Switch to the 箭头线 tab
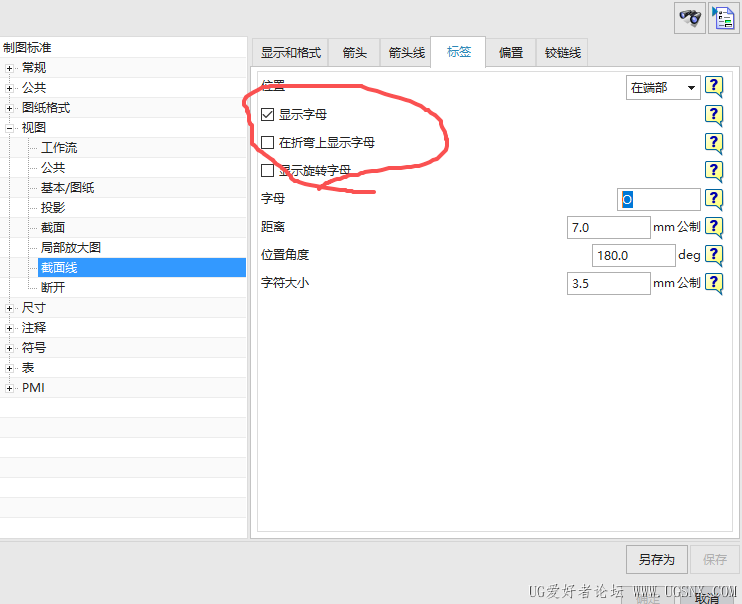 coord(406,53)
